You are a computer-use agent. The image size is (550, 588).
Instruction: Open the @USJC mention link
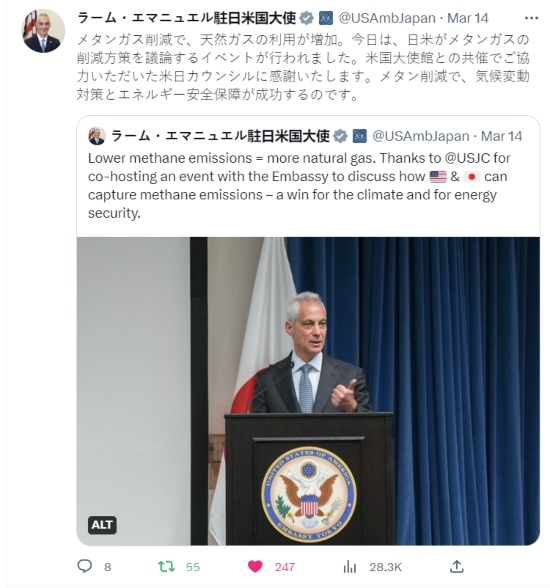point(468,158)
